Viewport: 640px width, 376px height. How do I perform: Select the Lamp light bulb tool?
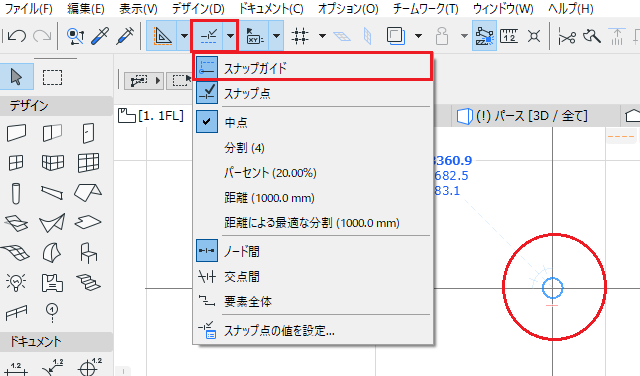[x=16, y=282]
